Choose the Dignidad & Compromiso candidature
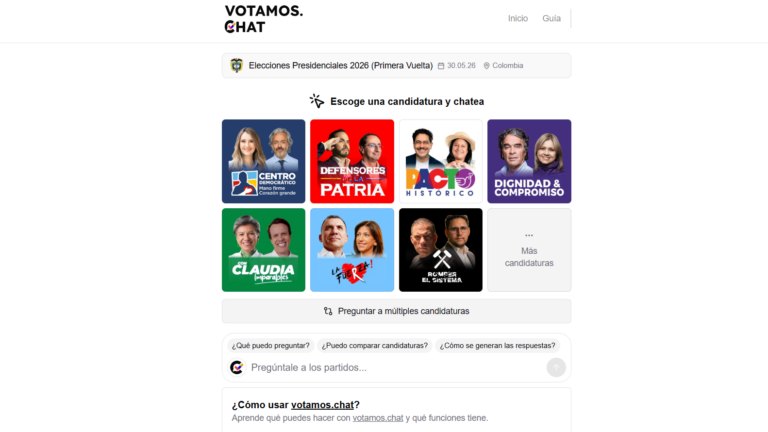768x432 pixels. (x=529, y=161)
